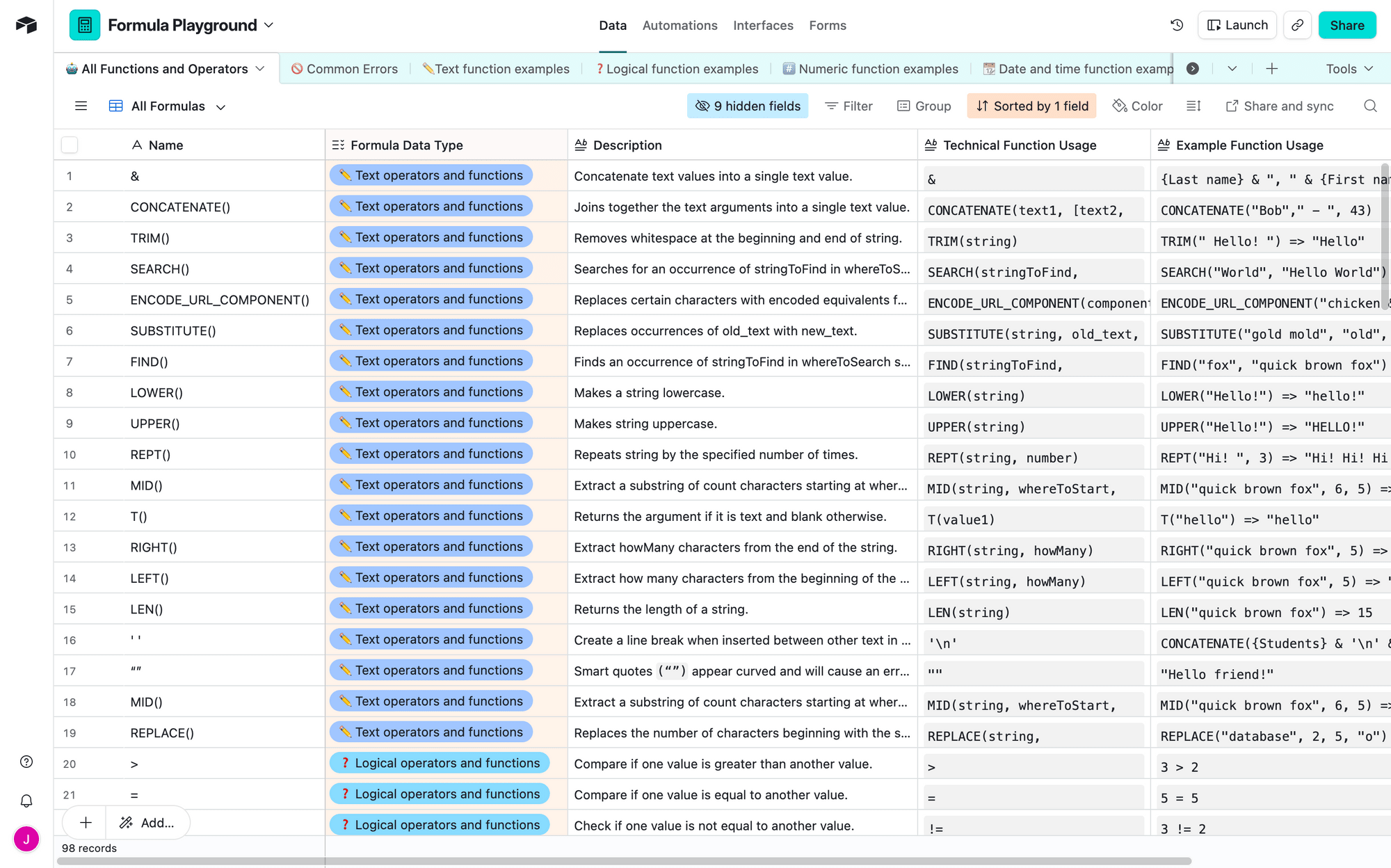The height and width of the screenshot is (868, 1391).
Task: Expand the Formula Playground base dropdown
Action: click(268, 25)
